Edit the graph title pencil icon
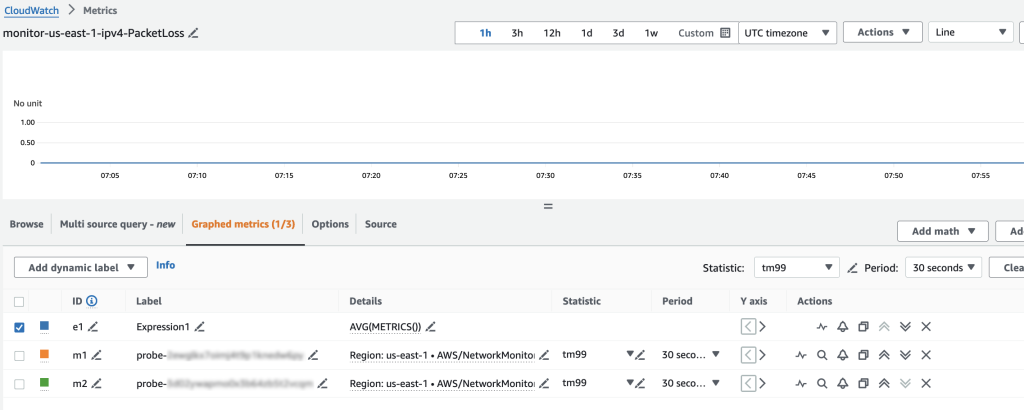Image resolution: width=1024 pixels, height=410 pixels. tap(193, 33)
